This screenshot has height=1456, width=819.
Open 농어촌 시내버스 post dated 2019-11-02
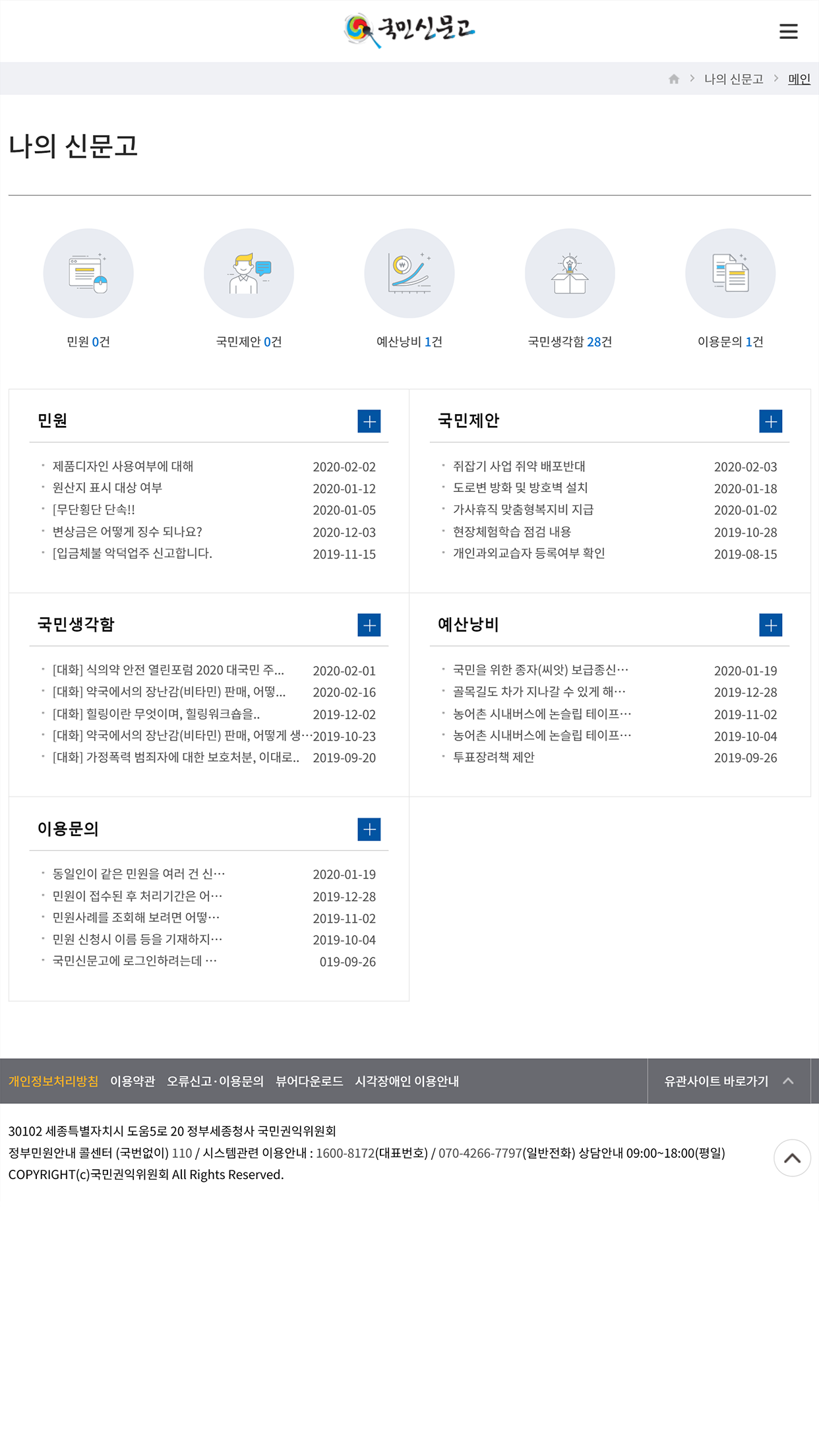(x=542, y=714)
